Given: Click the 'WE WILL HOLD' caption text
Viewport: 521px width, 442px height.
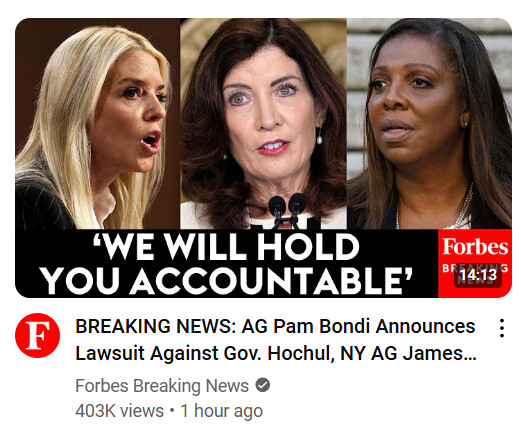Looking at the screenshot, I should [226, 247].
